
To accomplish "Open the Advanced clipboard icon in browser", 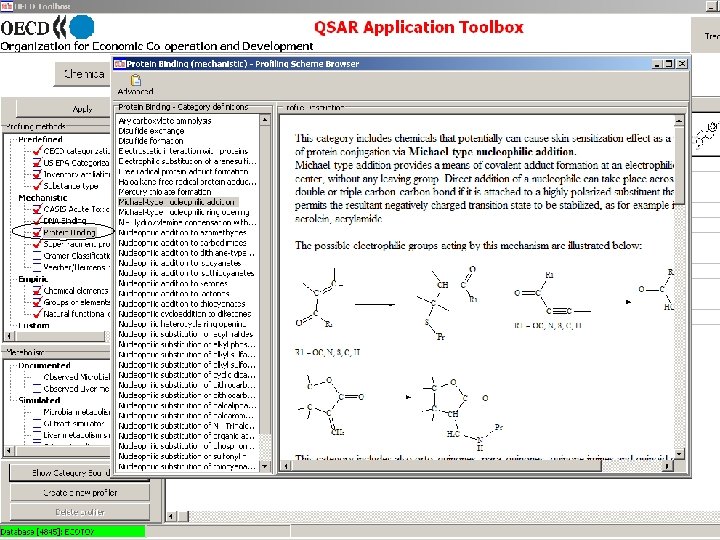I will point(135,80).
